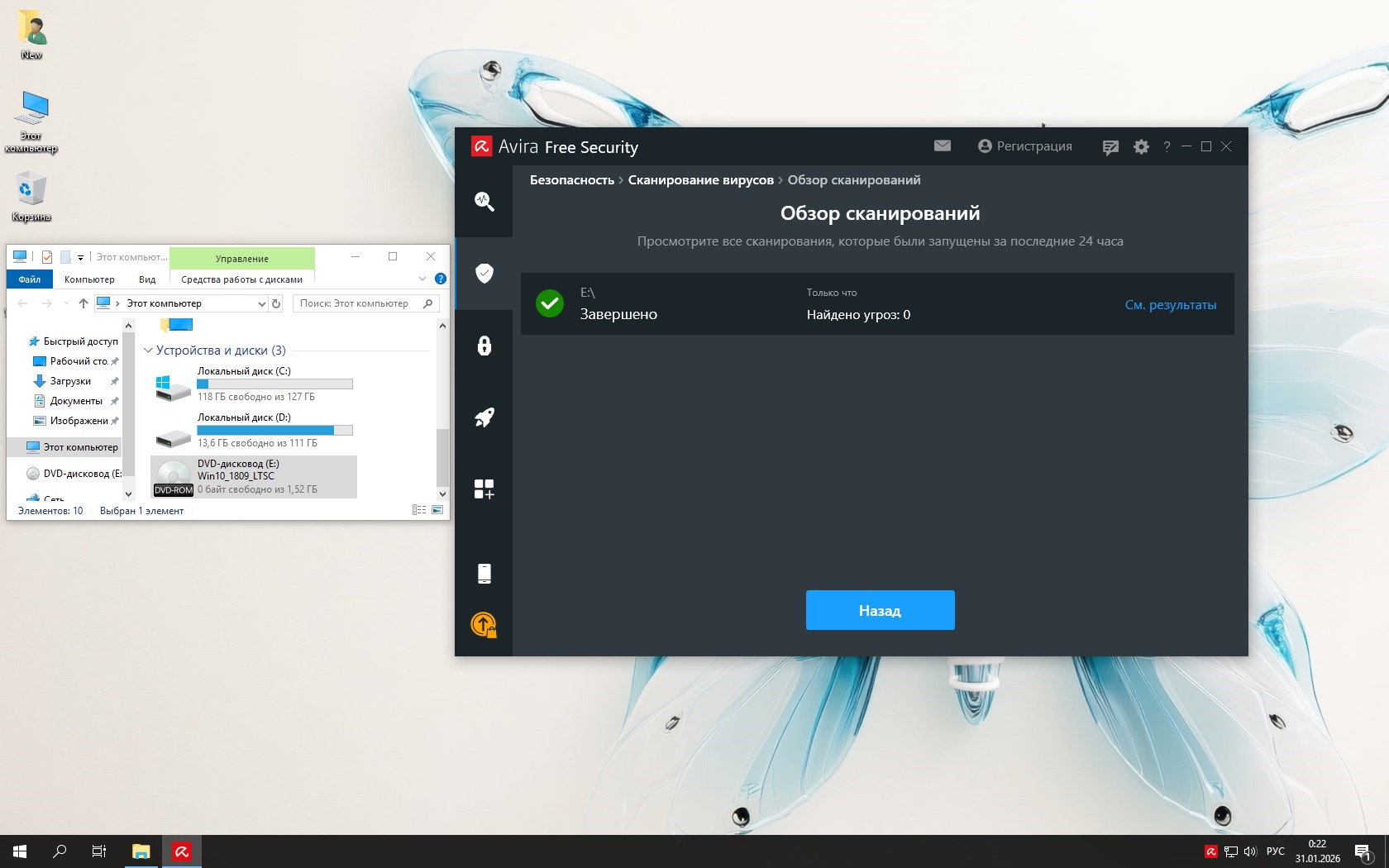The image size is (1389, 868).
Task: Switch Explorer to large thumbnails view
Action: [x=437, y=510]
